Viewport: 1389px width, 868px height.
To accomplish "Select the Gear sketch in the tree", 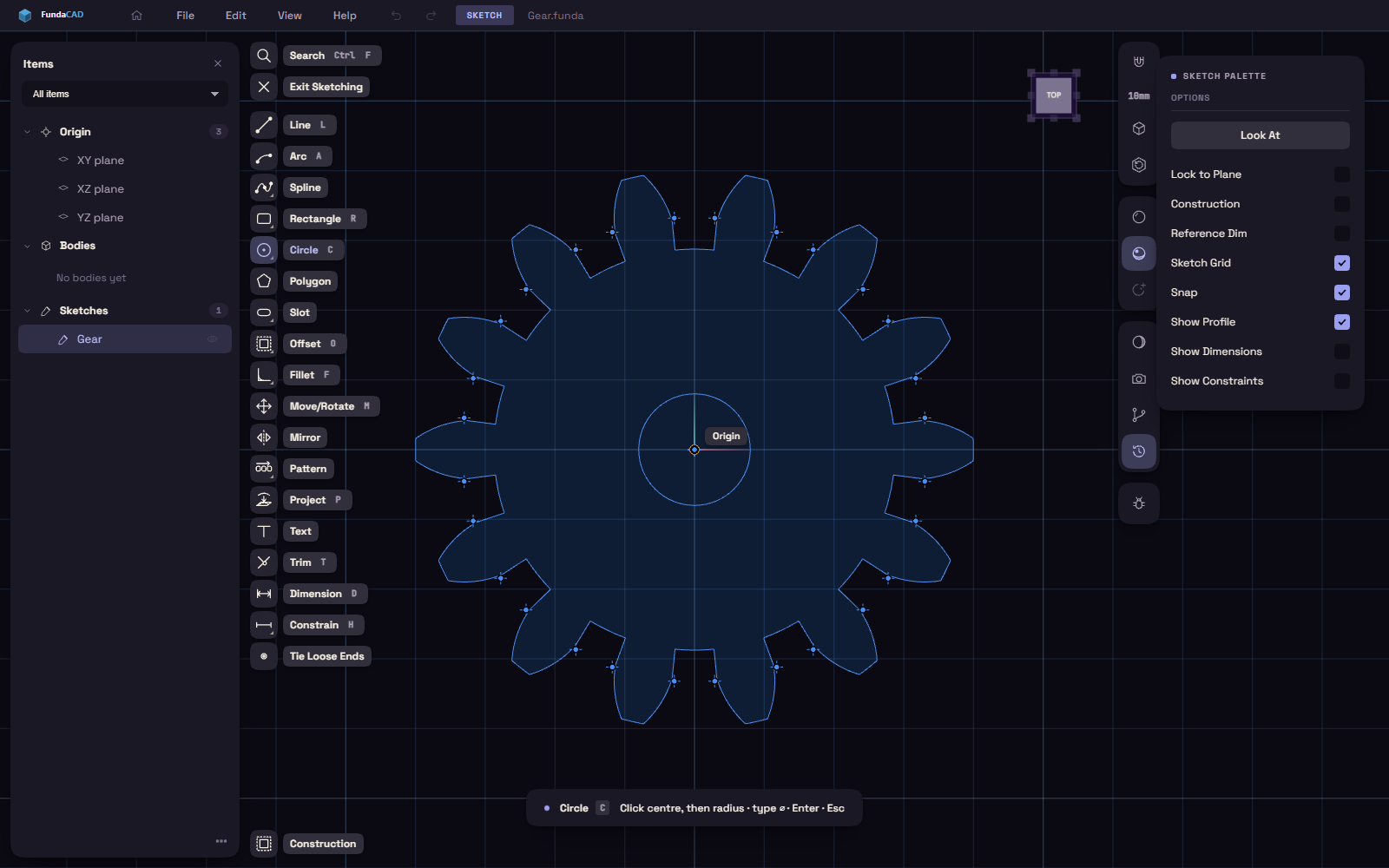I will [x=125, y=339].
